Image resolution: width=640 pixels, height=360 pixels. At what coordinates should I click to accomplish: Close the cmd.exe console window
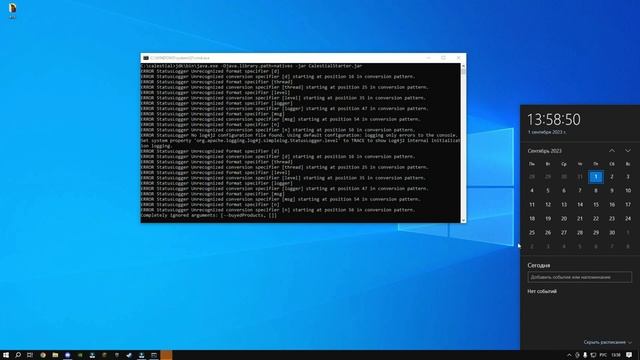458,58
